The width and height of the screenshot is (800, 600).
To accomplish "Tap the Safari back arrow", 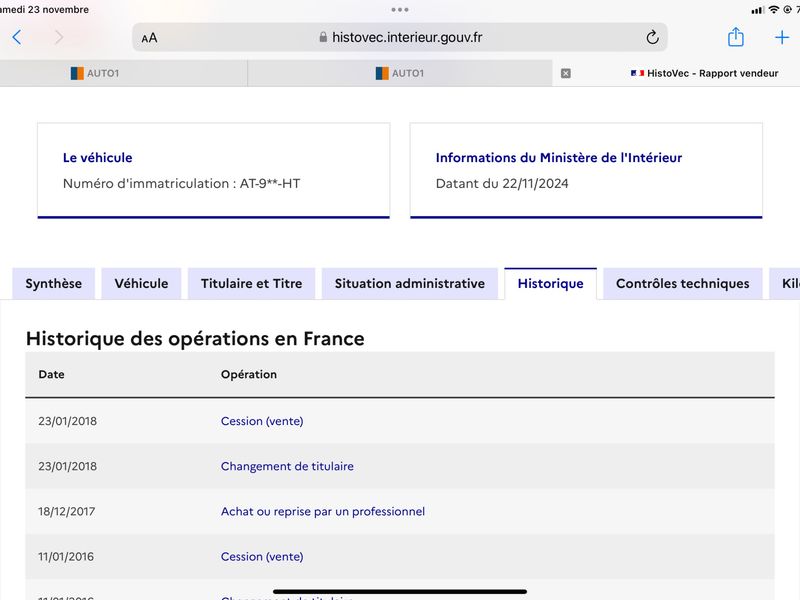I will [x=17, y=37].
